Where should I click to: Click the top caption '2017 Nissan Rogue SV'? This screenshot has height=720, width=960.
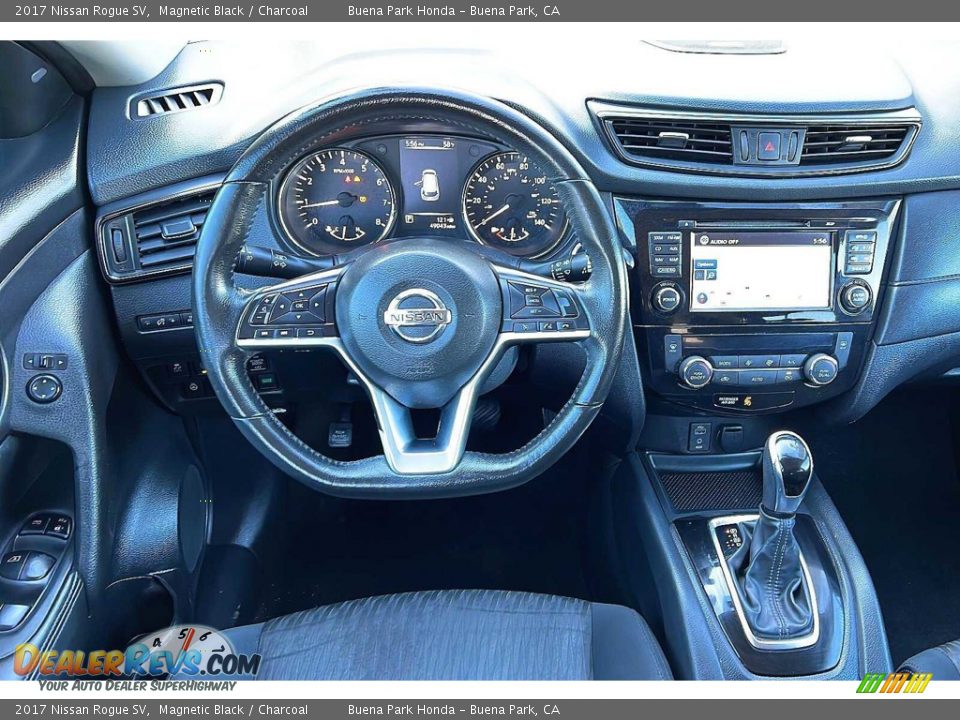(82, 10)
